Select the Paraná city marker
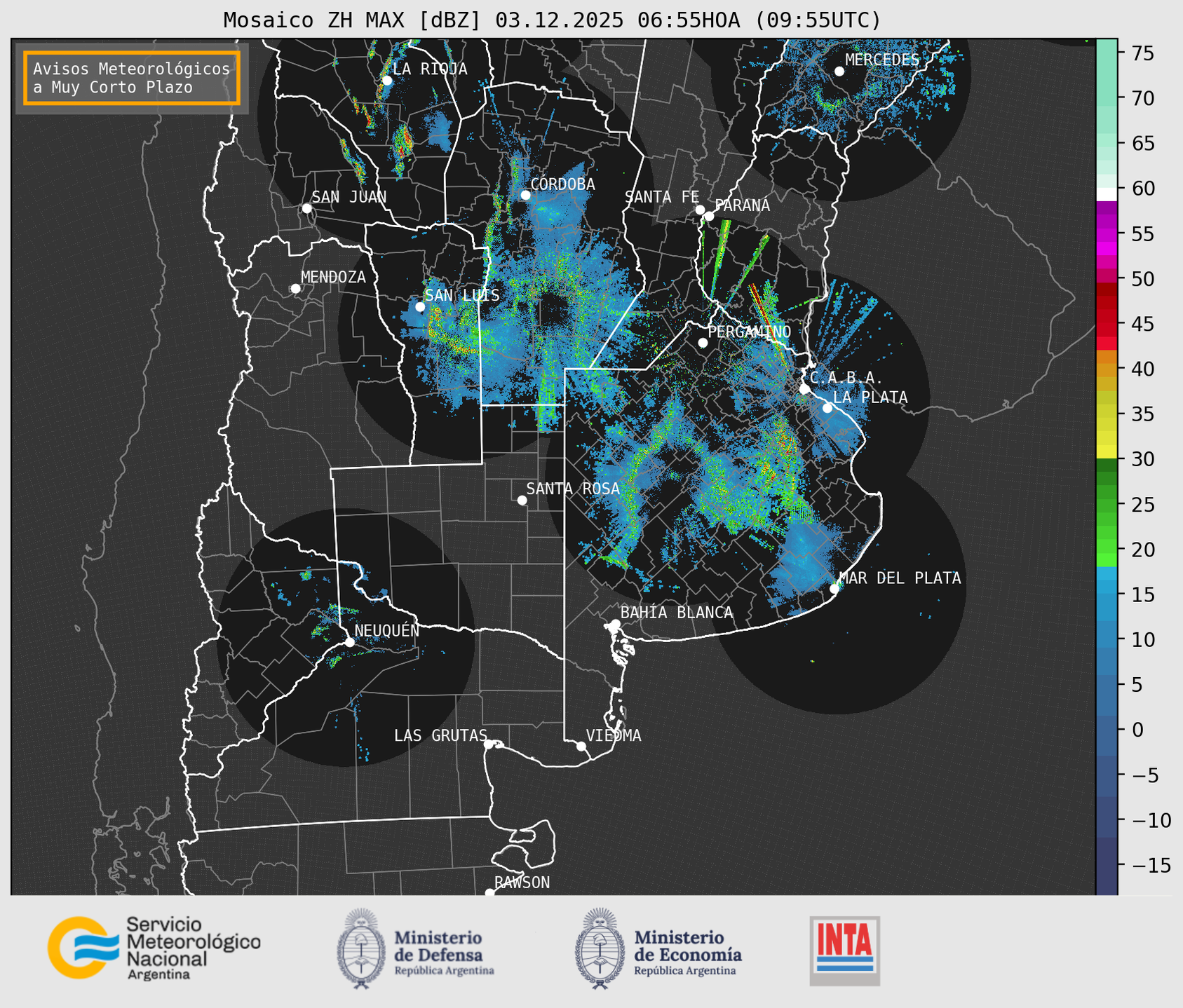This screenshot has width=1183, height=1008. coord(709,216)
